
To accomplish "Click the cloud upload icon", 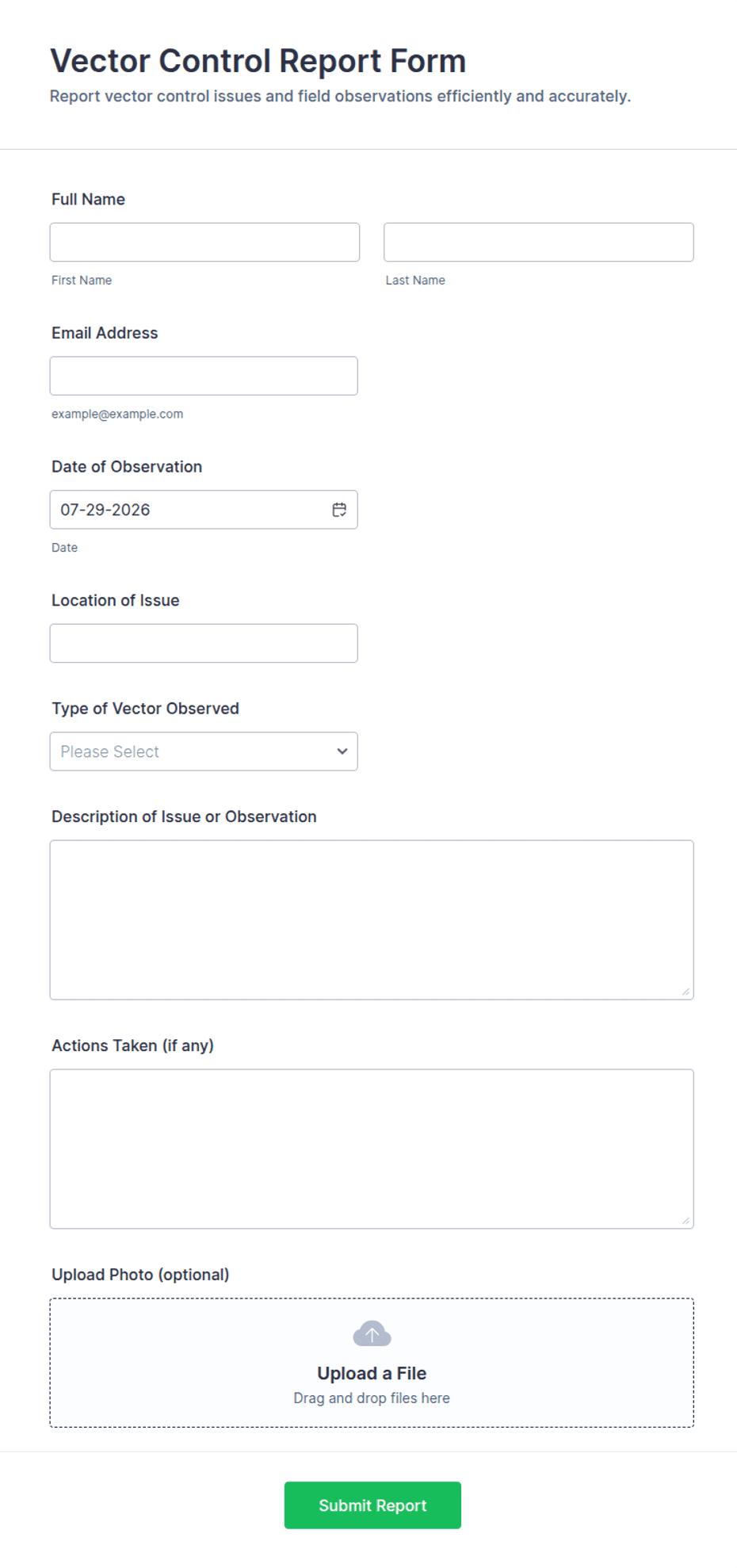I will pos(372,1334).
